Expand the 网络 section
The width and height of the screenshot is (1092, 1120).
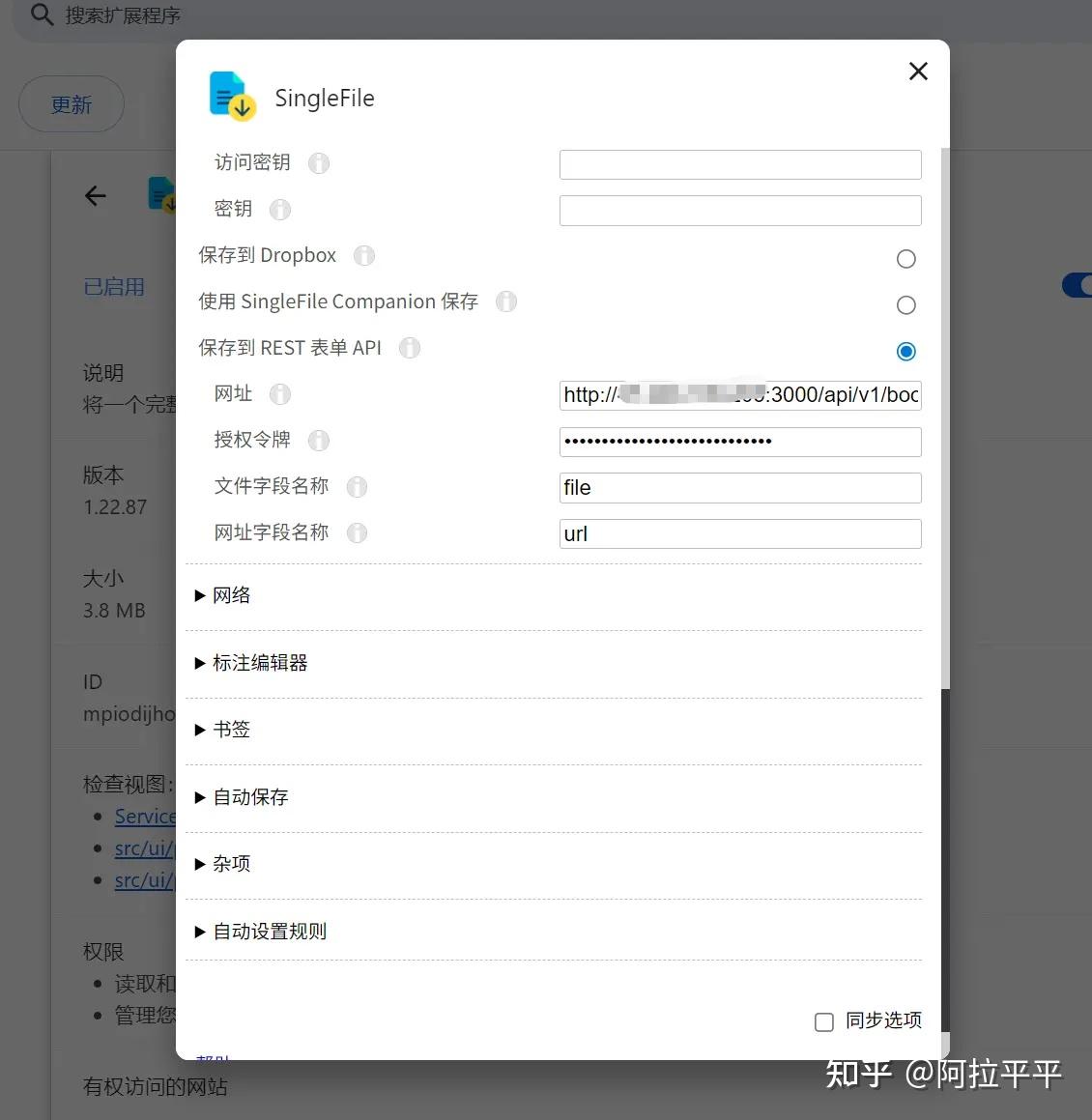[x=224, y=595]
